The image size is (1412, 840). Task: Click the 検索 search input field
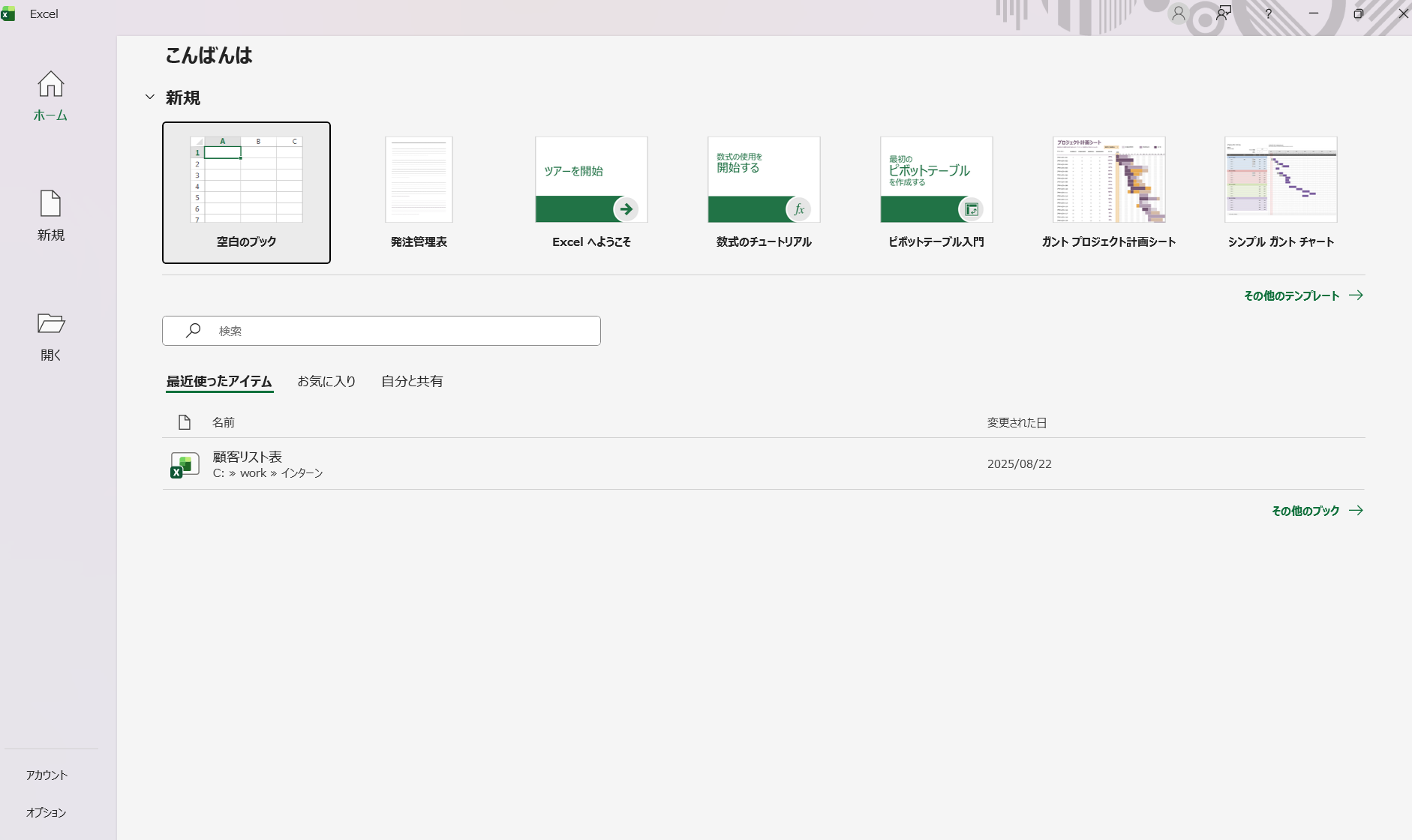398,331
